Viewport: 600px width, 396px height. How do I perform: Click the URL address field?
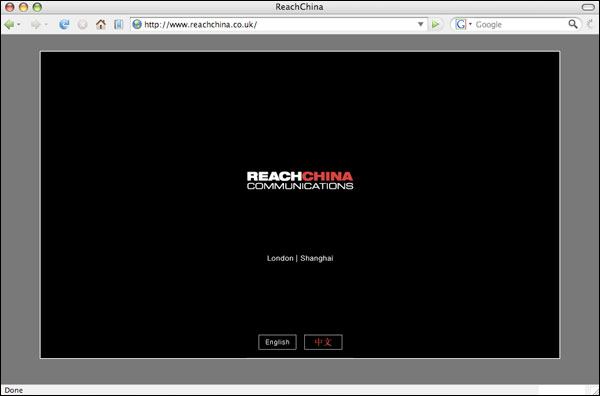(x=279, y=24)
